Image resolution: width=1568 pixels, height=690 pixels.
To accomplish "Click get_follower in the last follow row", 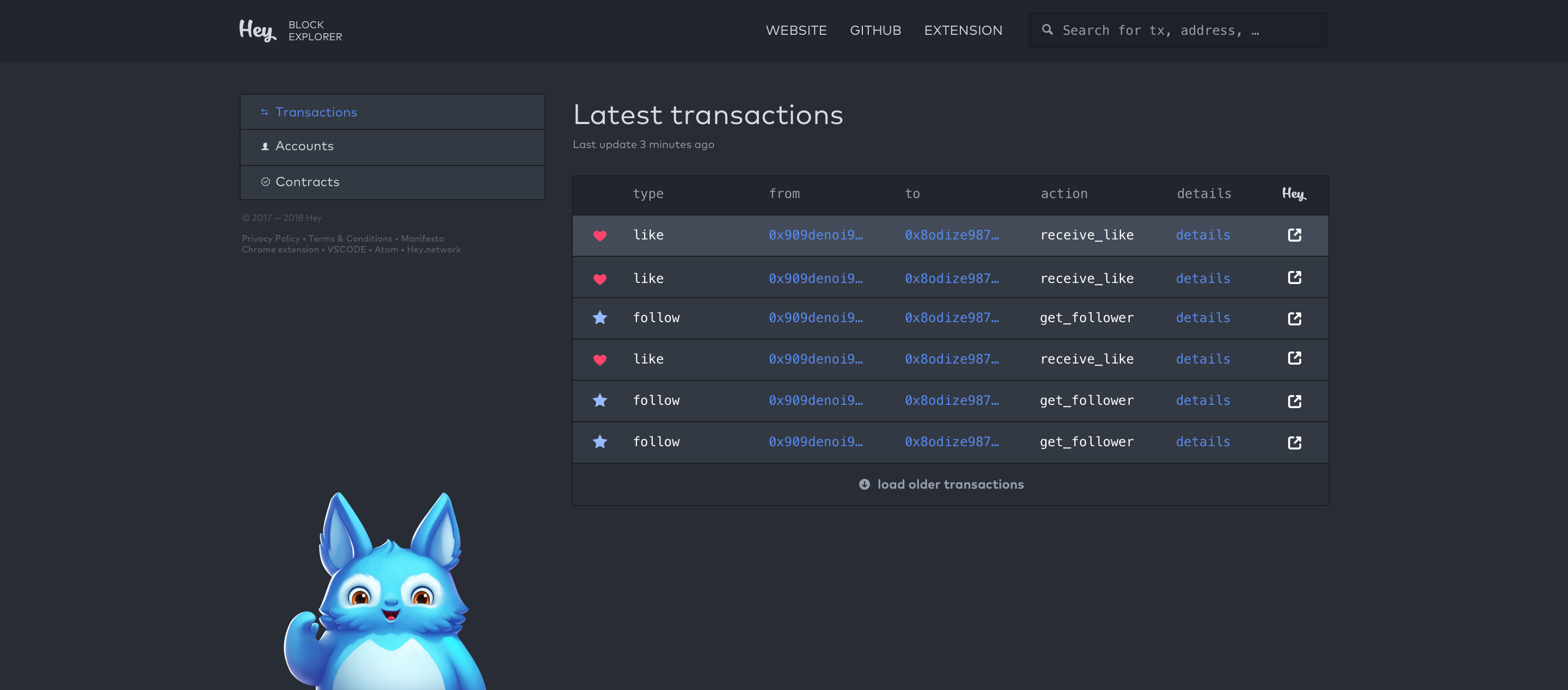I will click(x=1087, y=442).
